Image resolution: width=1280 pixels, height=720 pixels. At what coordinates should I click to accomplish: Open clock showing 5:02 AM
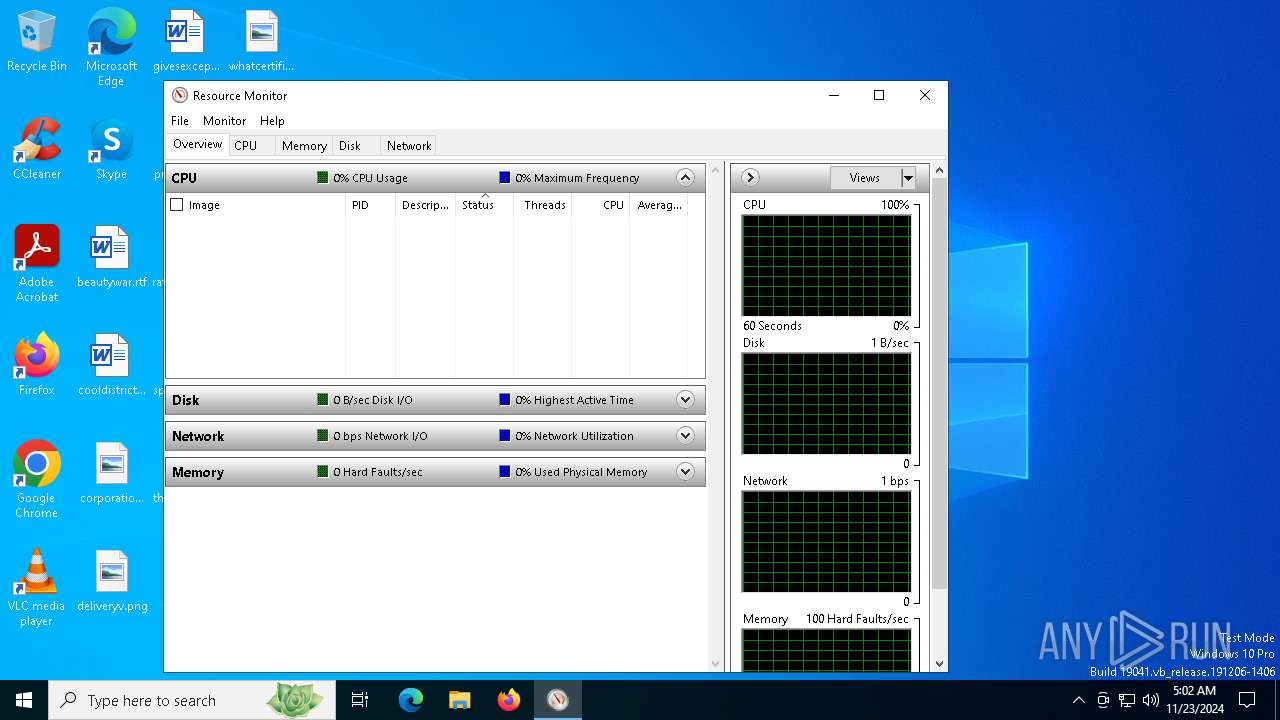(x=1194, y=700)
